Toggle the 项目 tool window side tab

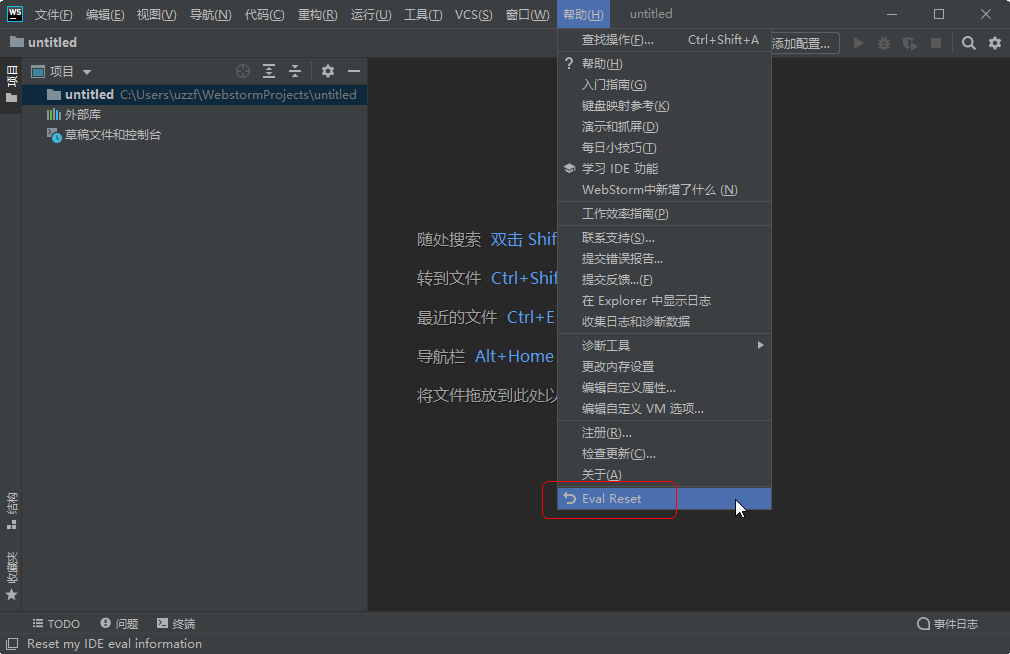[11, 85]
